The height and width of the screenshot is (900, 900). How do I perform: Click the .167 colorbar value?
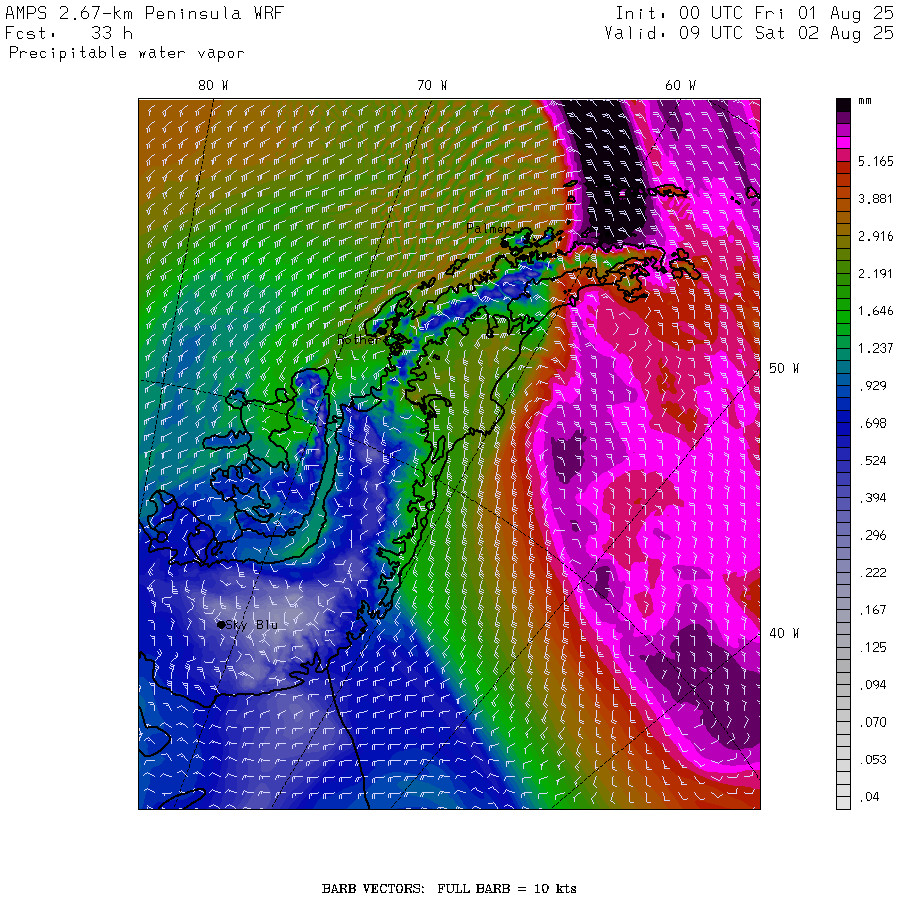[873, 610]
